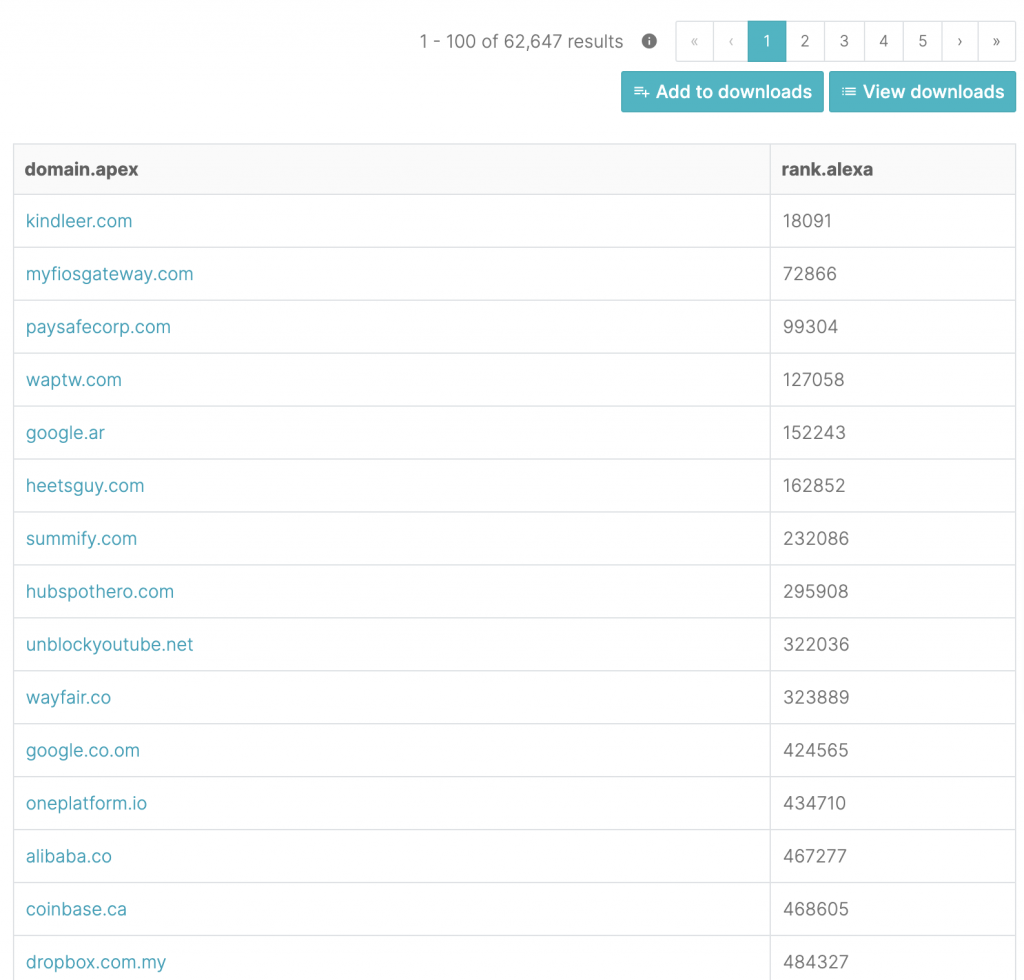Select page 1 in pagination
This screenshot has width=1024, height=980.
coord(767,41)
